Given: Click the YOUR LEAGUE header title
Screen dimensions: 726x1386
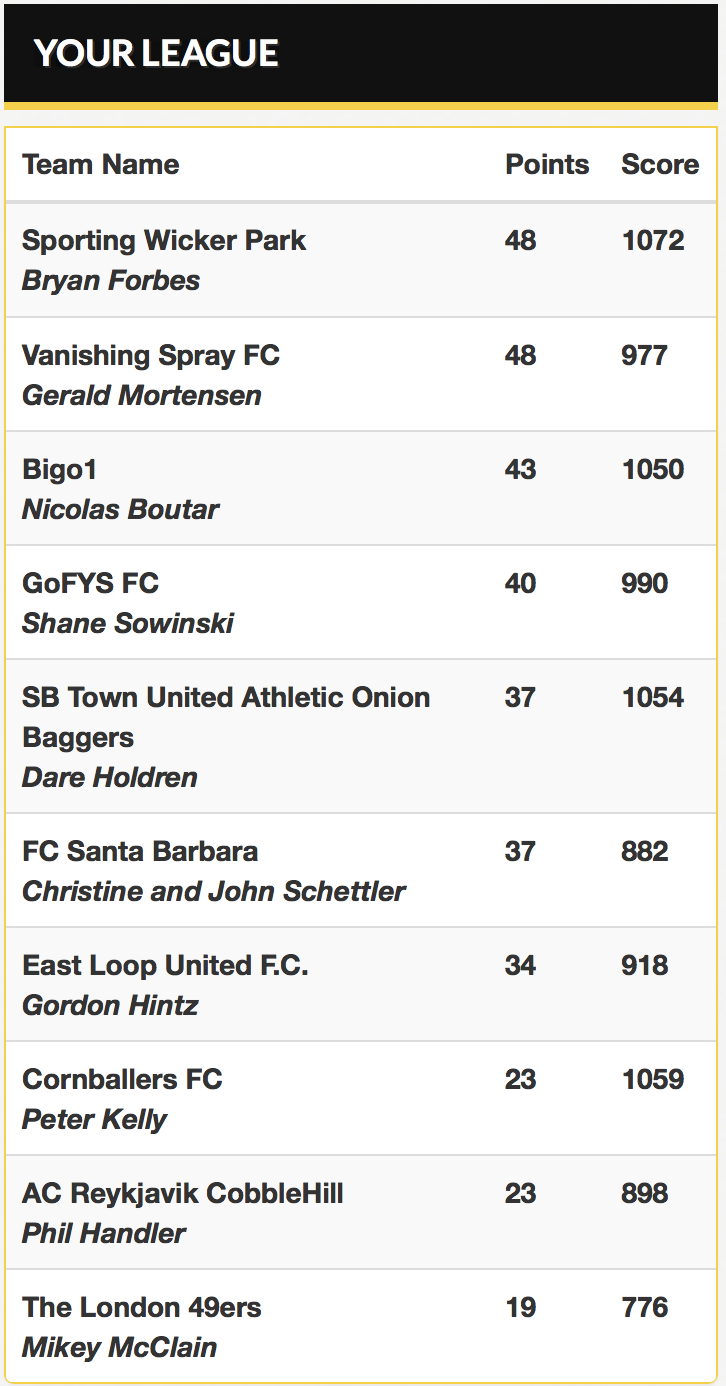Looking at the screenshot, I should [x=156, y=53].
